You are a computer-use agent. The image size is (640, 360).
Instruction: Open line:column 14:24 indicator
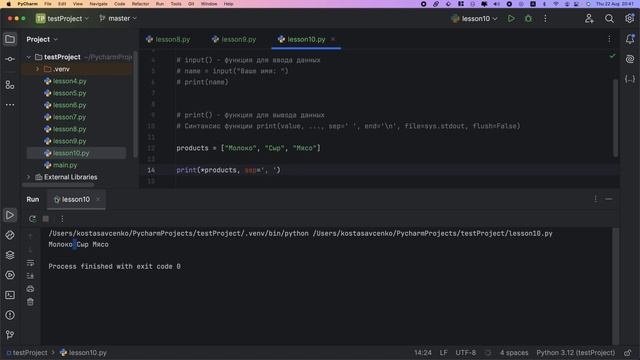tap(422, 353)
